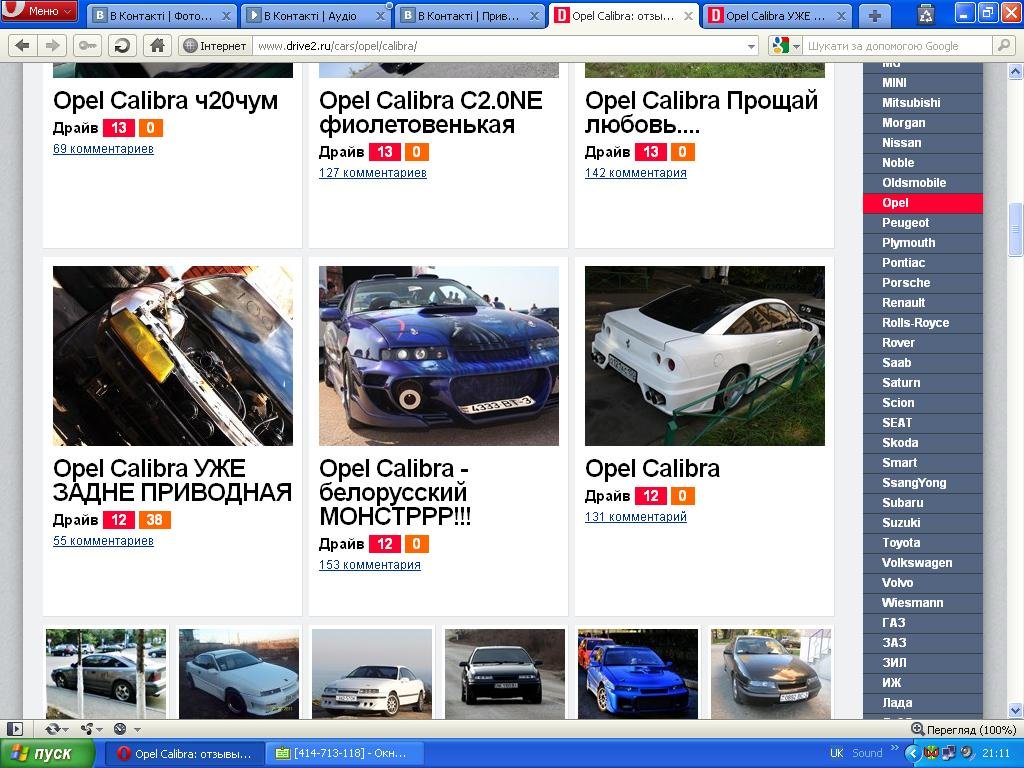The width and height of the screenshot is (1024, 768).
Task: Open the Opera Меню button
Action: (x=39, y=11)
